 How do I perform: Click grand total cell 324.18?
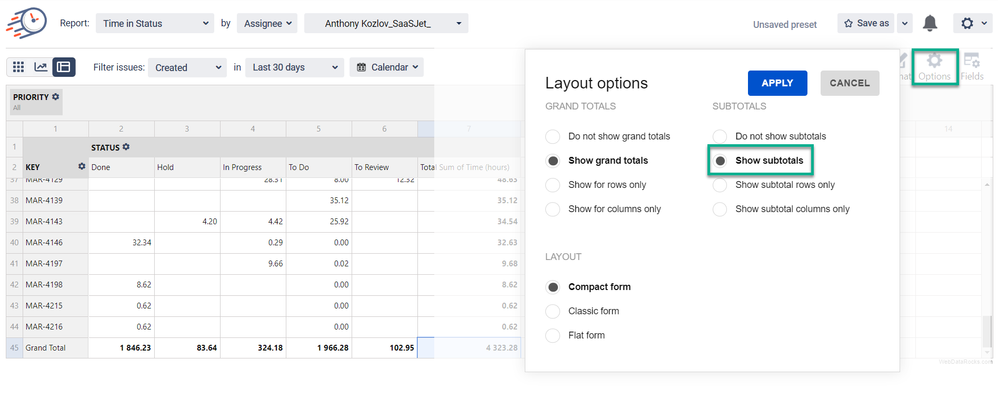coord(253,348)
